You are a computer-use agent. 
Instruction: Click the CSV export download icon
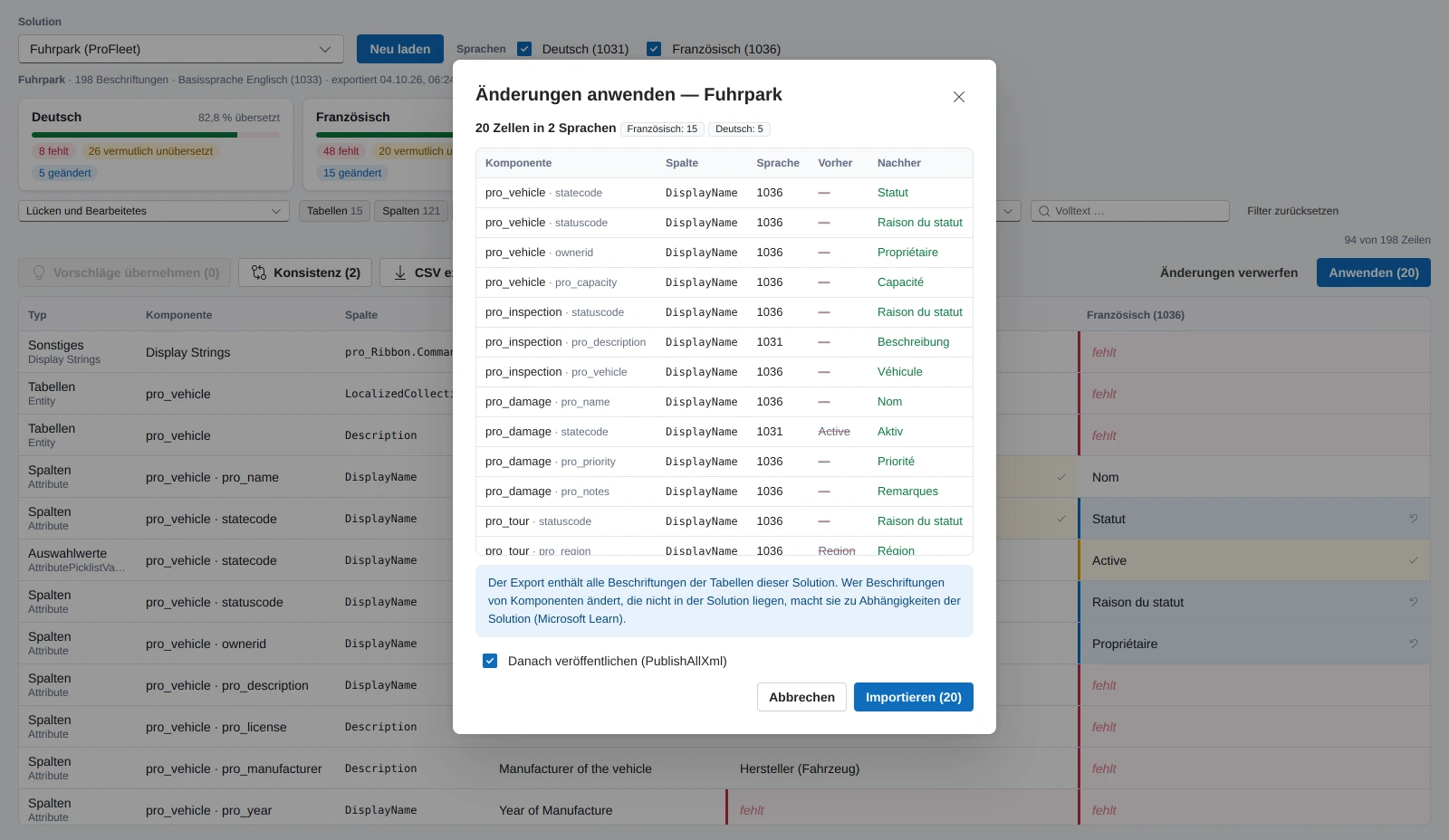click(400, 272)
